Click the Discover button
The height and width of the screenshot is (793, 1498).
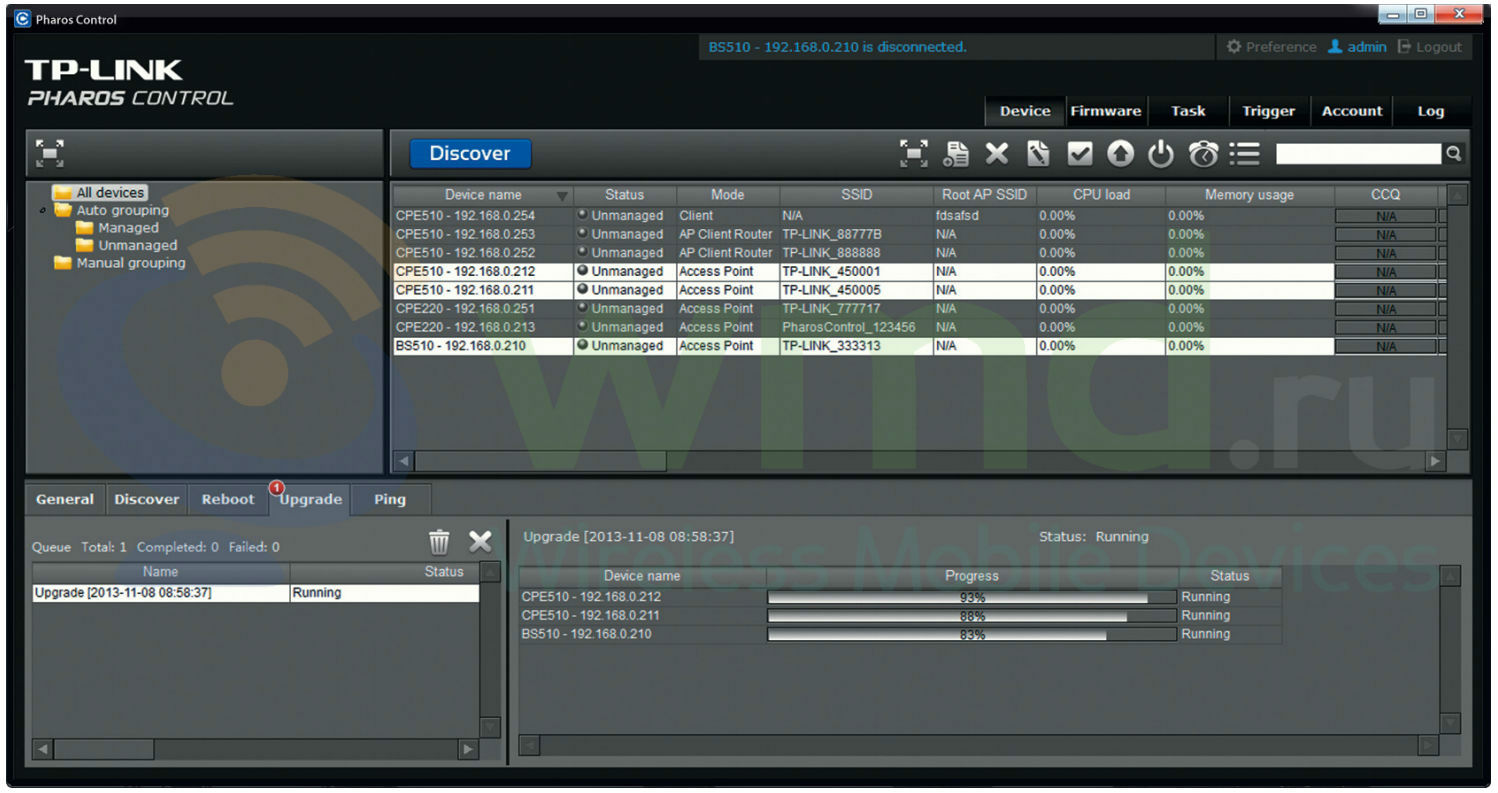[x=470, y=153]
